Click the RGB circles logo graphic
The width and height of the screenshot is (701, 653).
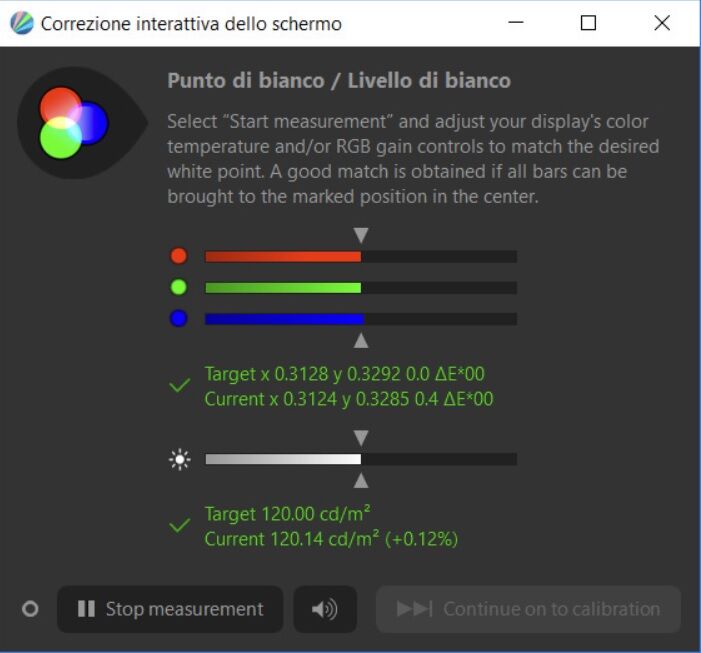coord(74,123)
